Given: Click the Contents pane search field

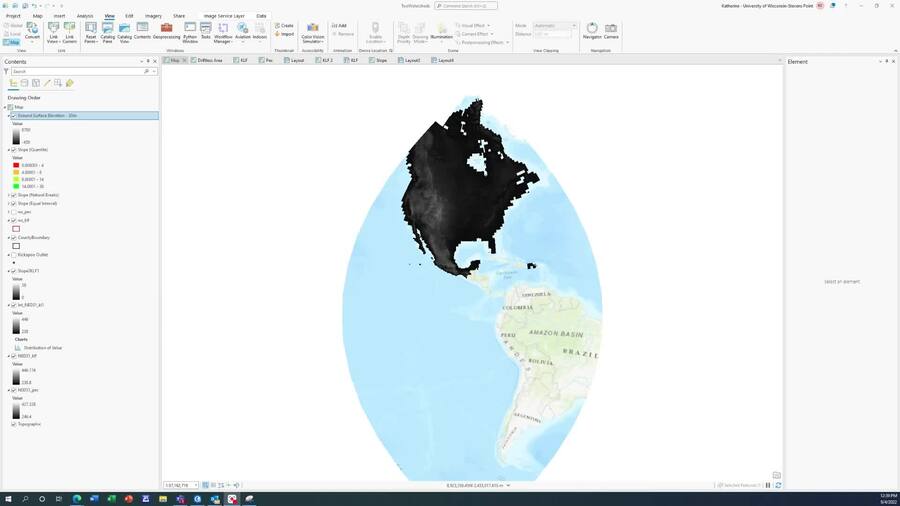Looking at the screenshot, I should [x=75, y=71].
